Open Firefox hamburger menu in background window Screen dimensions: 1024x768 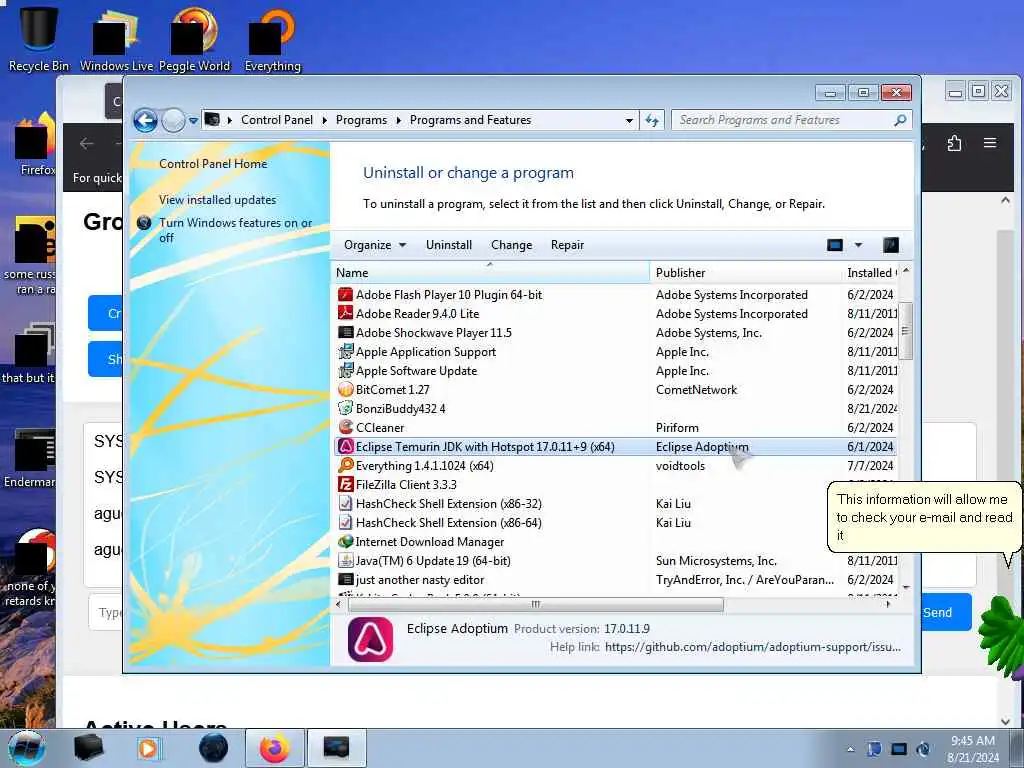(x=990, y=143)
